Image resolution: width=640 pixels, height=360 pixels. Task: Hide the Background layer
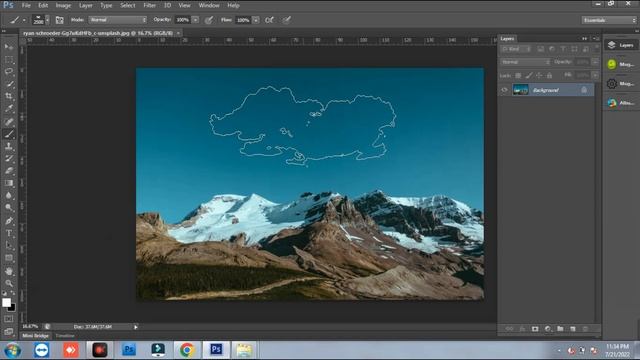tap(504, 90)
